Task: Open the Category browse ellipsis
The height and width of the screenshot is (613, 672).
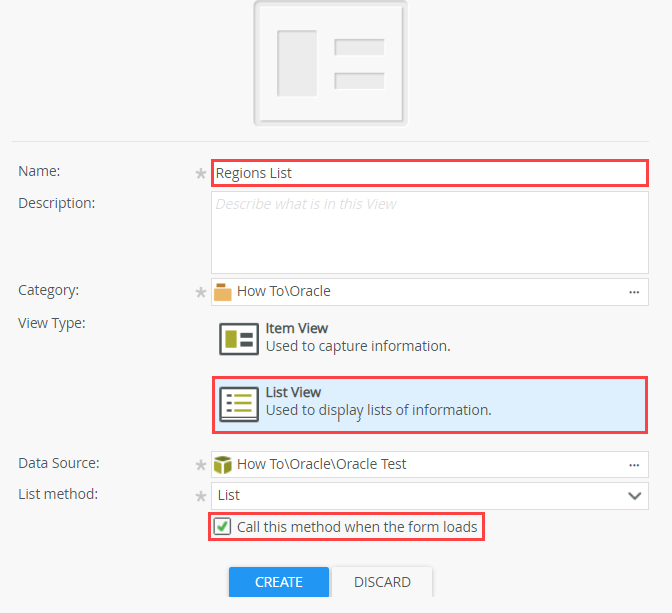Action: [634, 292]
